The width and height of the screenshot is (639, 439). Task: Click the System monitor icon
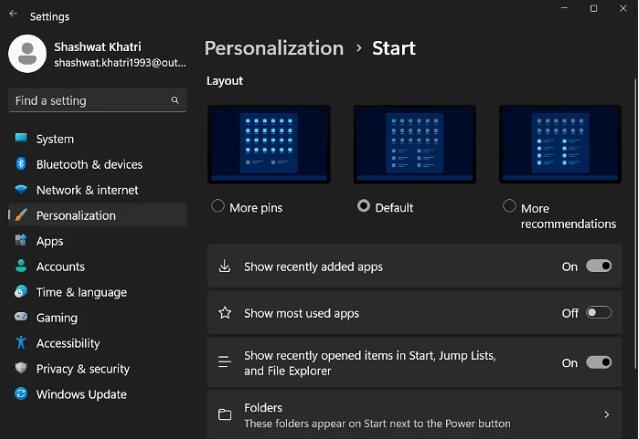coord(21,138)
